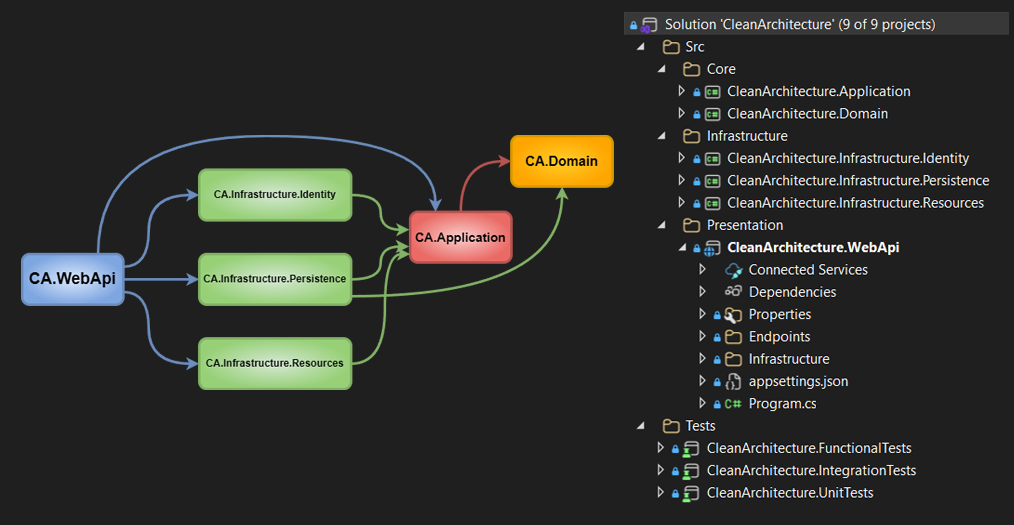Click the Solution 'CleanArchitecture' icon
The width and height of the screenshot is (1014, 525).
point(649,24)
